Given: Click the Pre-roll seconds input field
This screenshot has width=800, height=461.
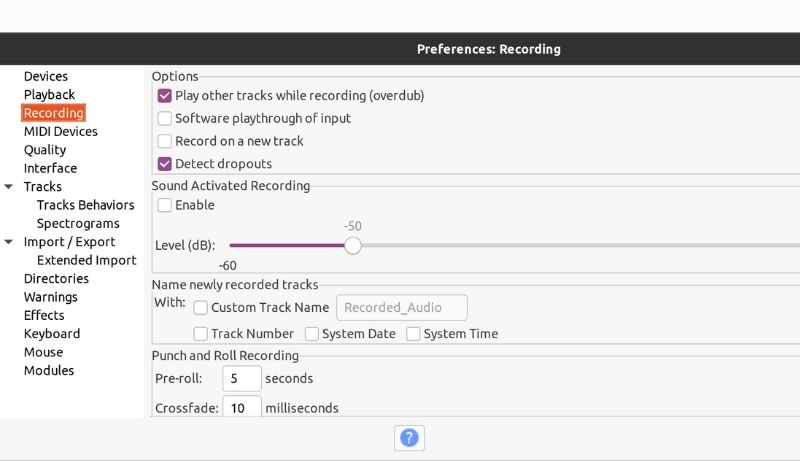Looking at the screenshot, I should pos(241,379).
